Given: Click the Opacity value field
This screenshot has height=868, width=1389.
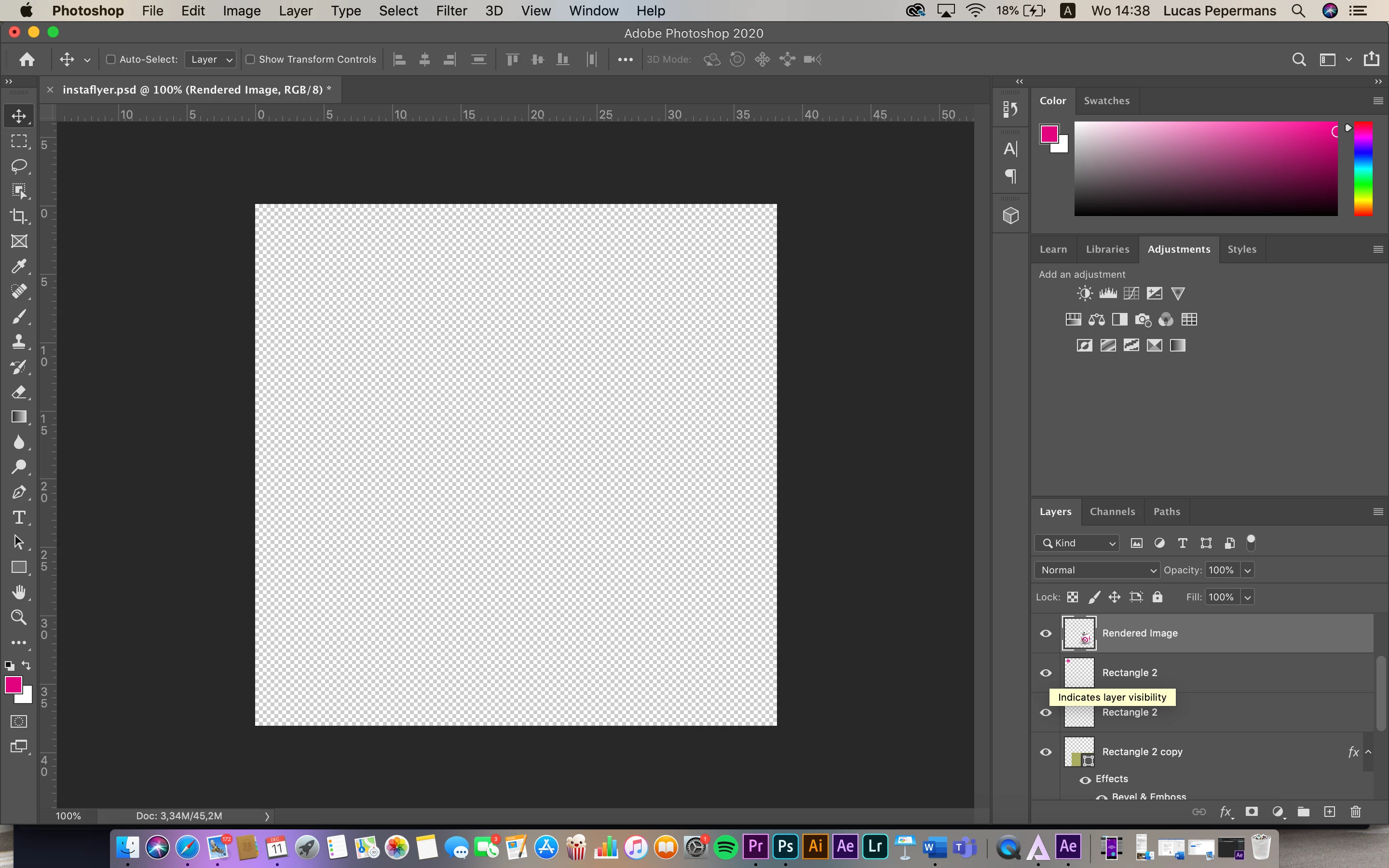Looking at the screenshot, I should (1221, 570).
